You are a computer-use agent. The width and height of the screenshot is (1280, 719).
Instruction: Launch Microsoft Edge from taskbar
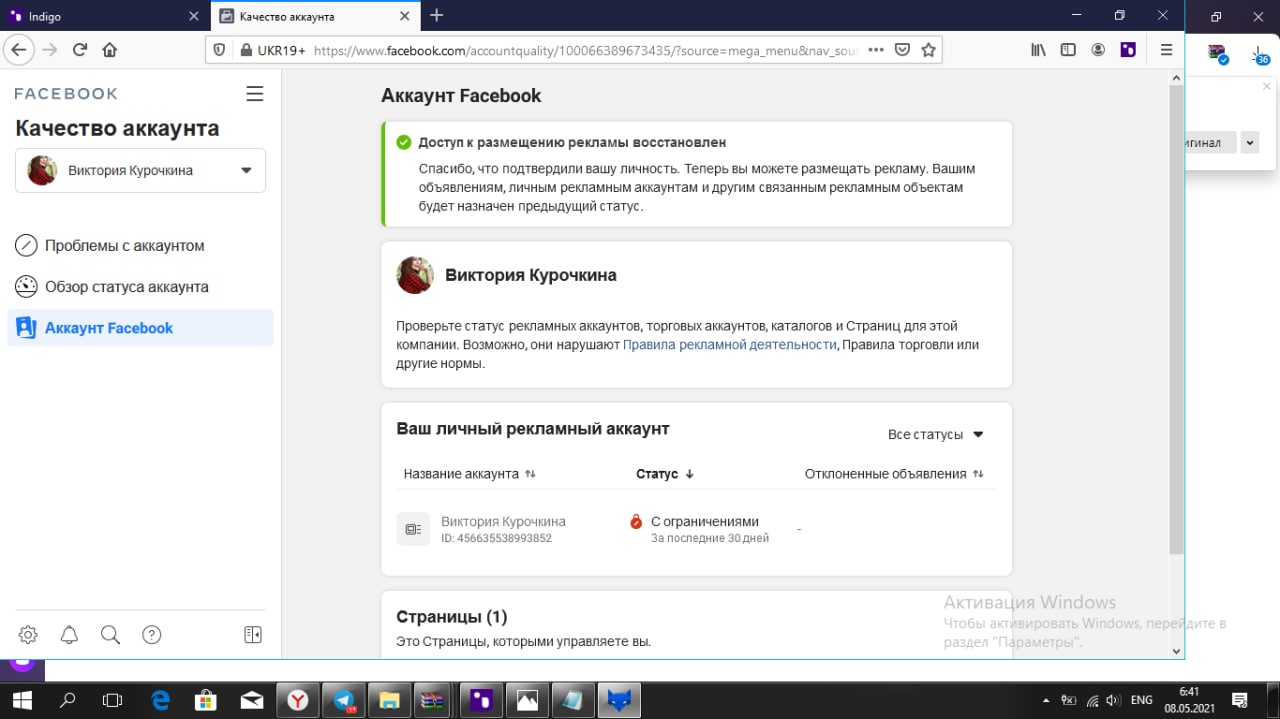pos(160,699)
